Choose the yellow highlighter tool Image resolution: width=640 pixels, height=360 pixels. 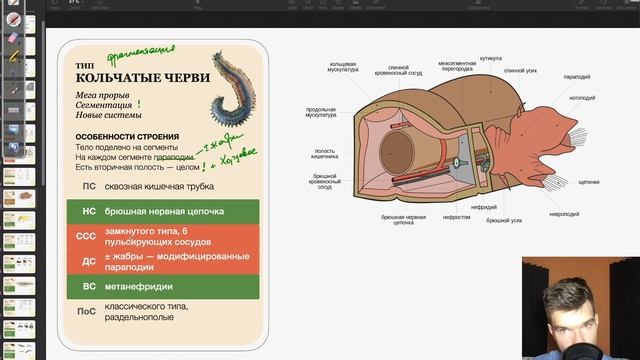[x=13, y=56]
